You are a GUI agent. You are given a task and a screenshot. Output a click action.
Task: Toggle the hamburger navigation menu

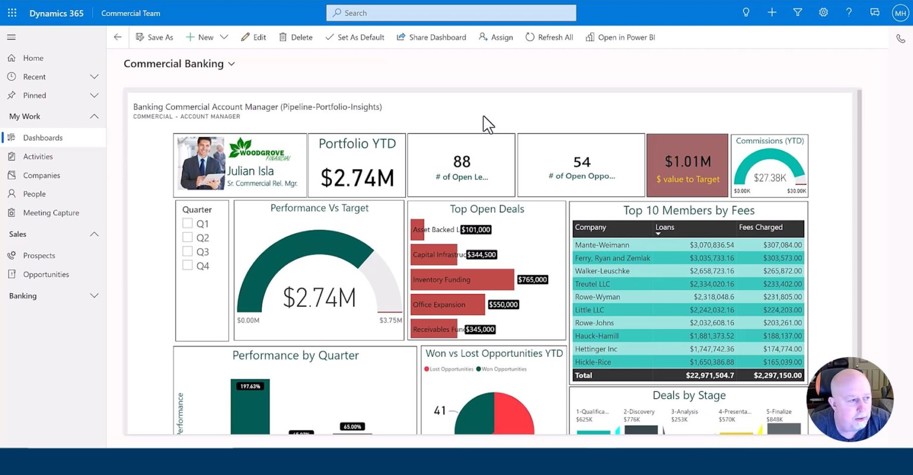pyautogui.click(x=11, y=37)
